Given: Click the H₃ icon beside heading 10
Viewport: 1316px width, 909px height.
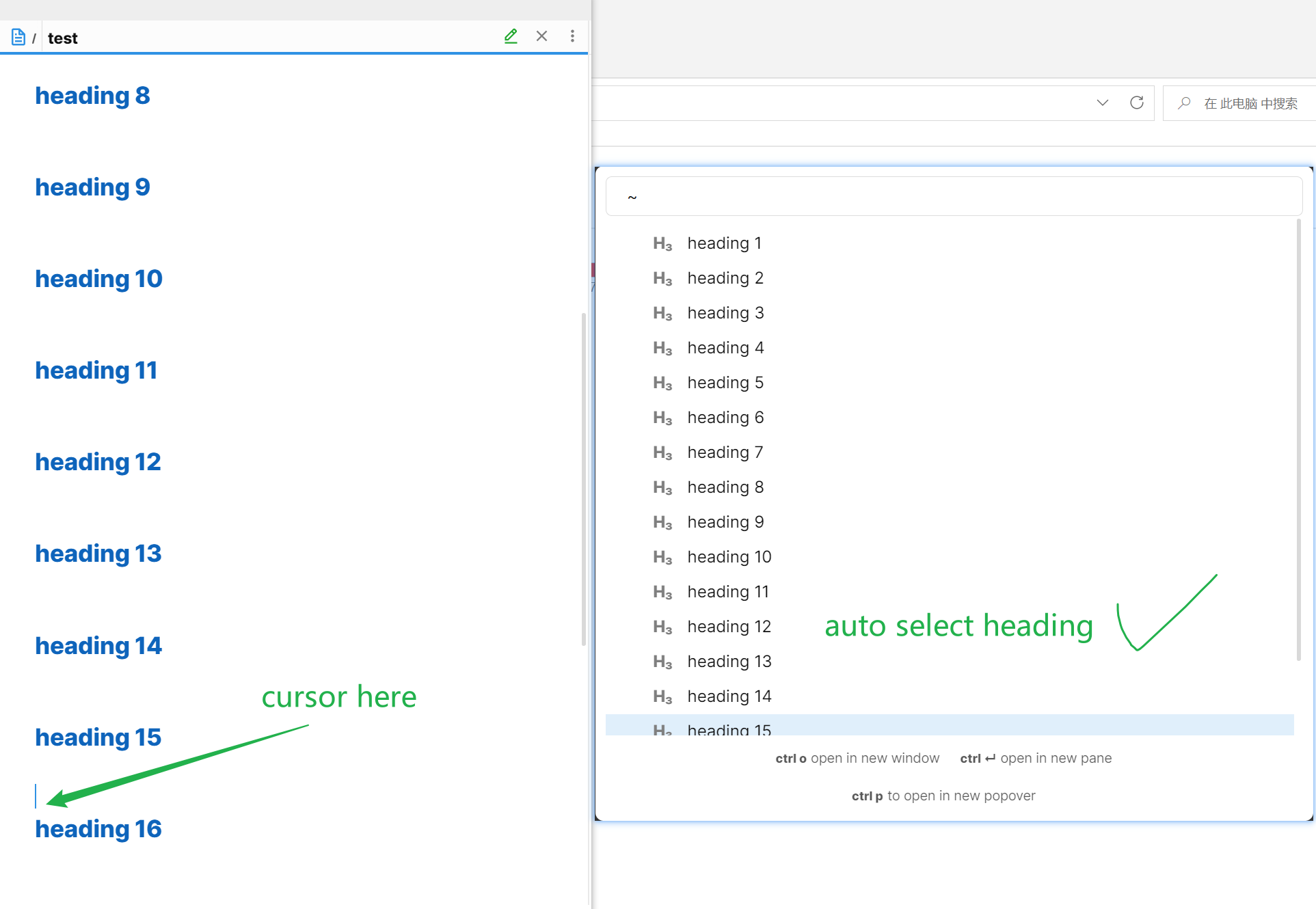Looking at the screenshot, I should [662, 556].
